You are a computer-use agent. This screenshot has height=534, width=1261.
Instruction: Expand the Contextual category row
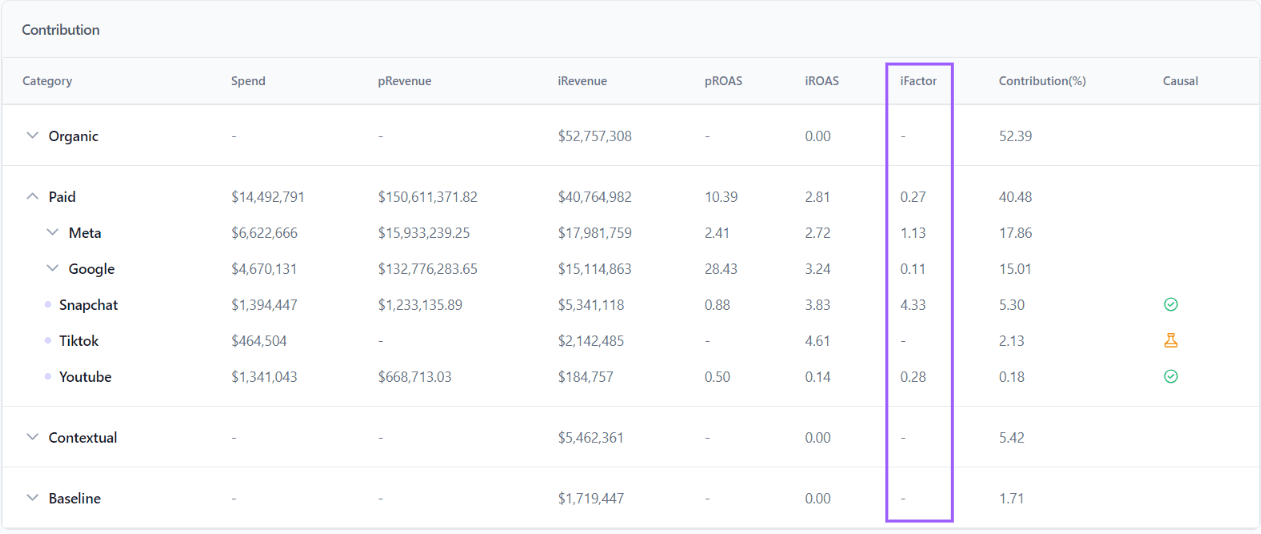[32, 437]
